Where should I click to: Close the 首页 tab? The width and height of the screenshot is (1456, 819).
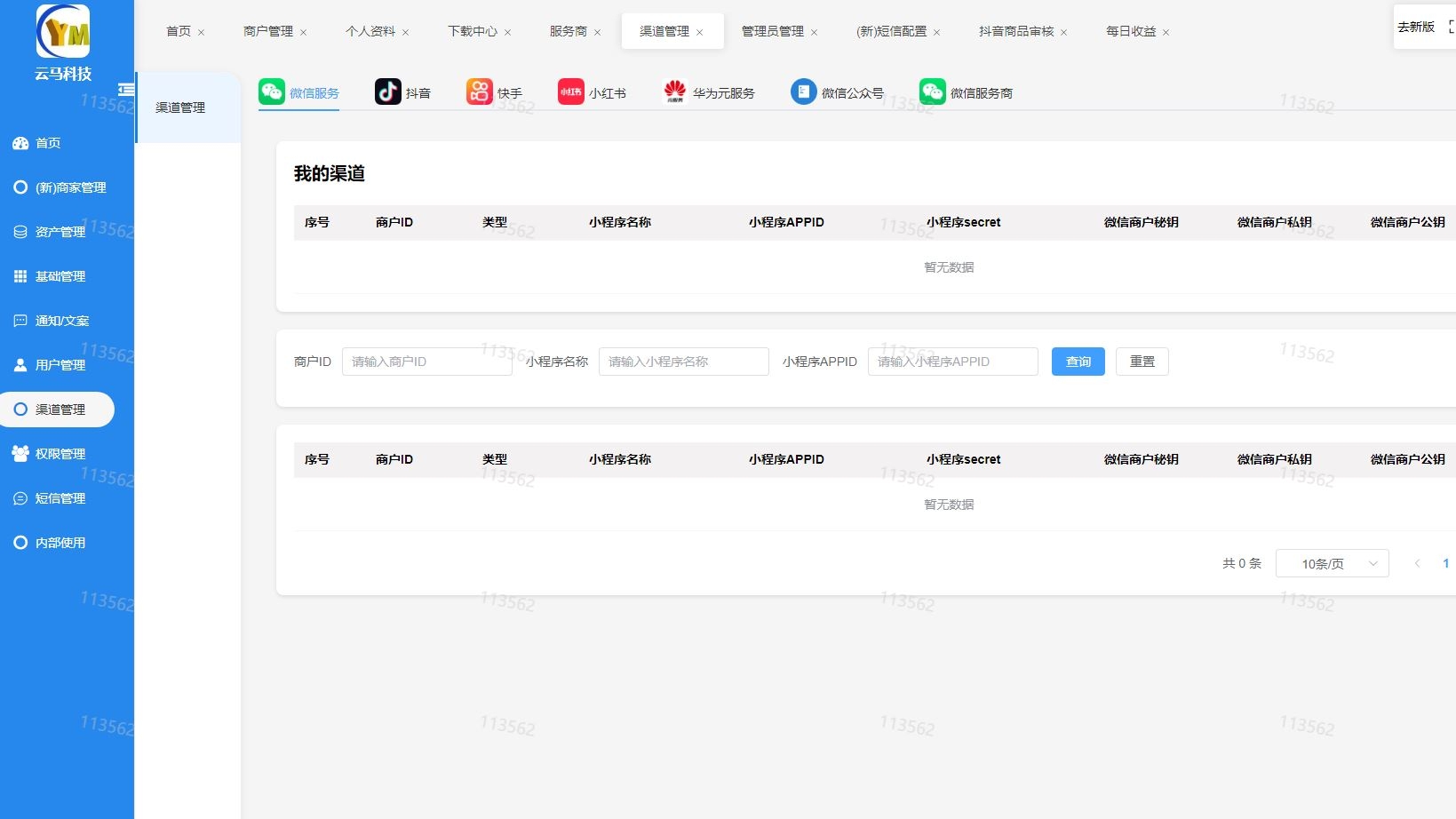[201, 32]
